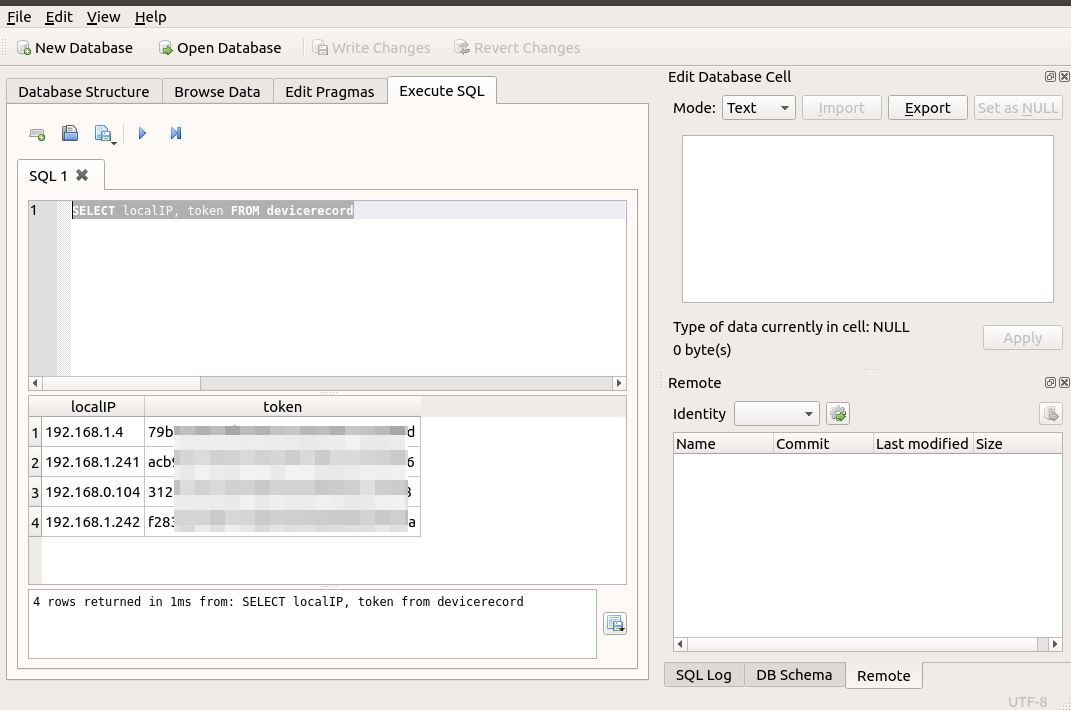
Task: Execute current line icon
Action: (176, 133)
